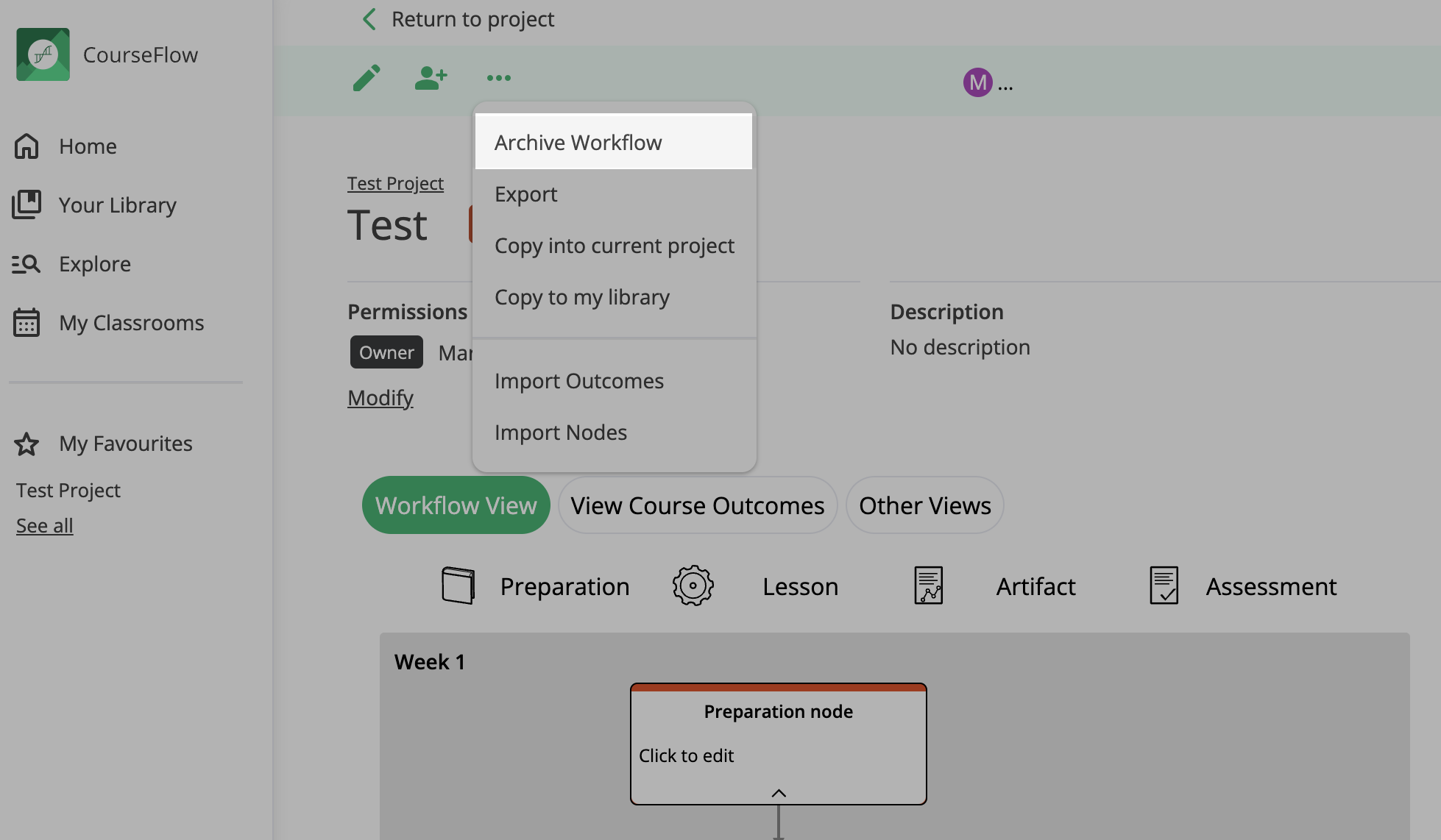Click the purple M user avatar

tap(977, 82)
